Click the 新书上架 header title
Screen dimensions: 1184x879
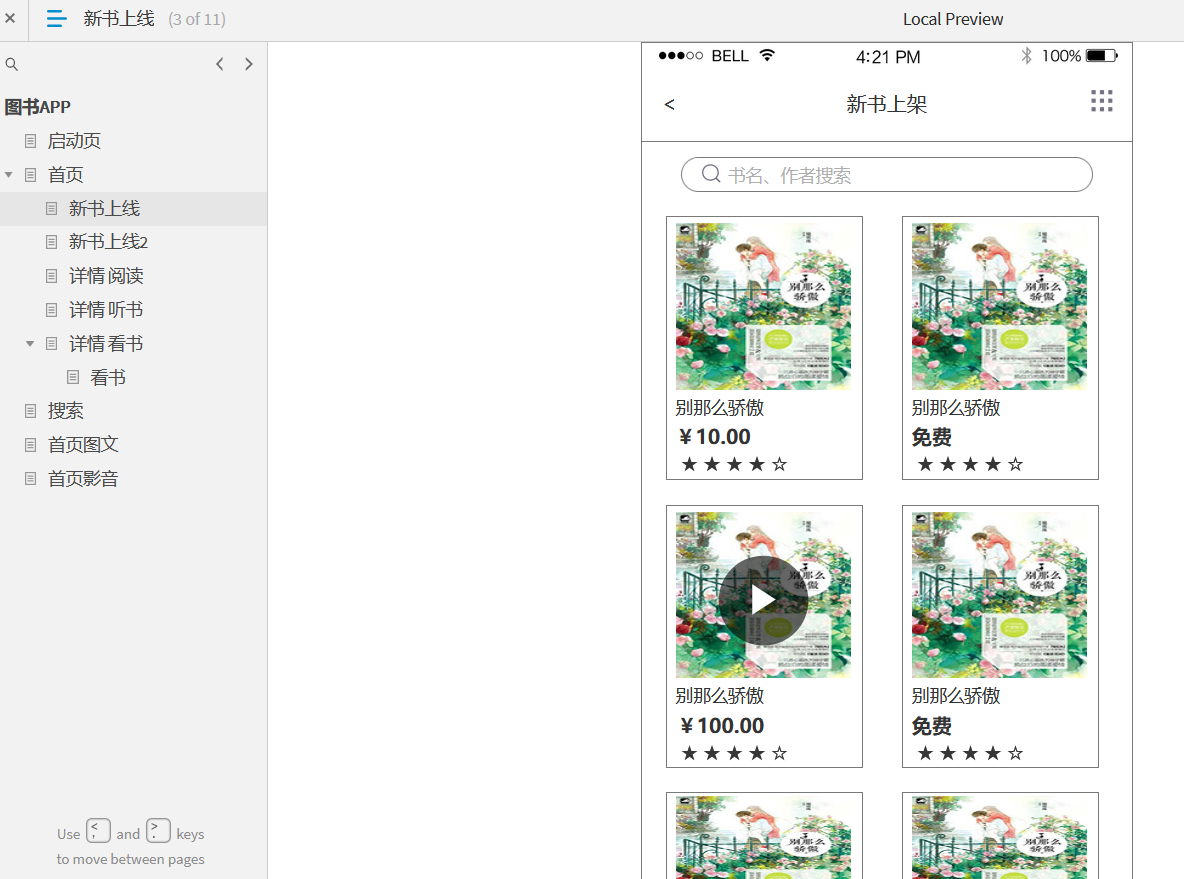(886, 104)
